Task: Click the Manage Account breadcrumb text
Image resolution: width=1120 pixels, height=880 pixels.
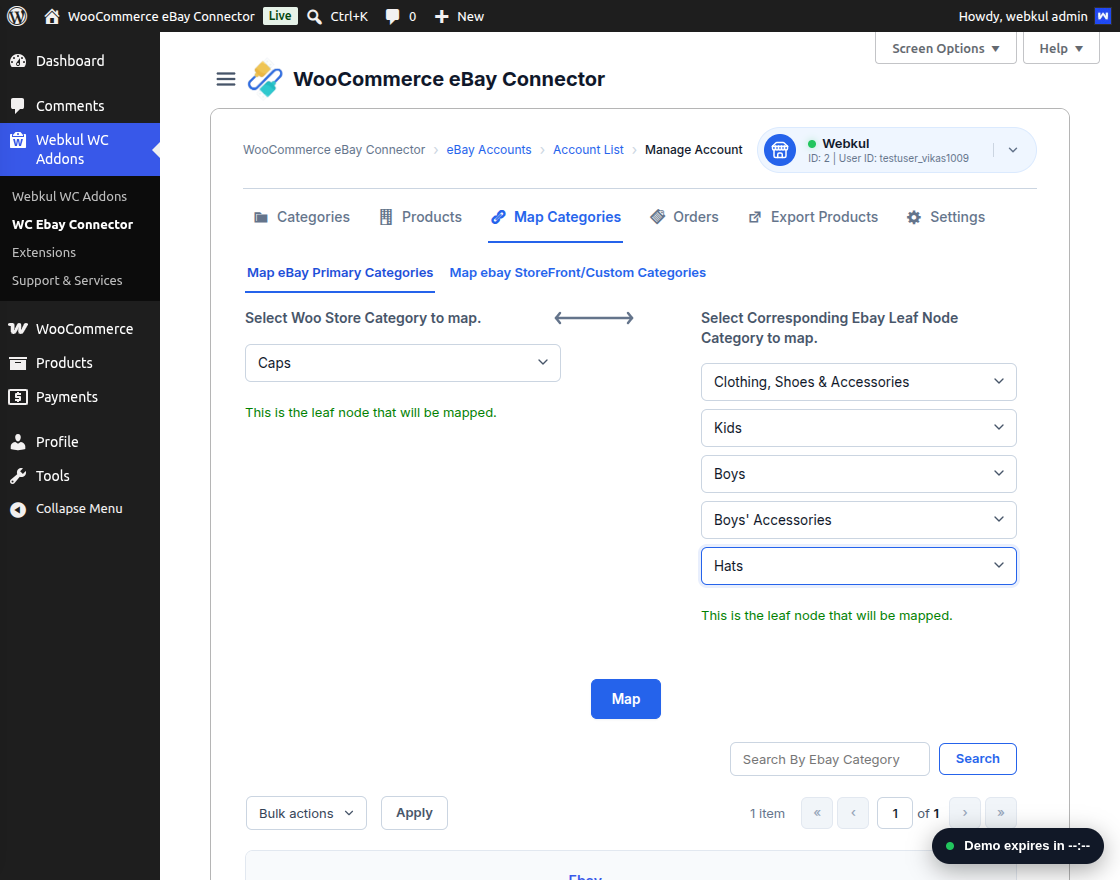Action: pyautogui.click(x=694, y=150)
